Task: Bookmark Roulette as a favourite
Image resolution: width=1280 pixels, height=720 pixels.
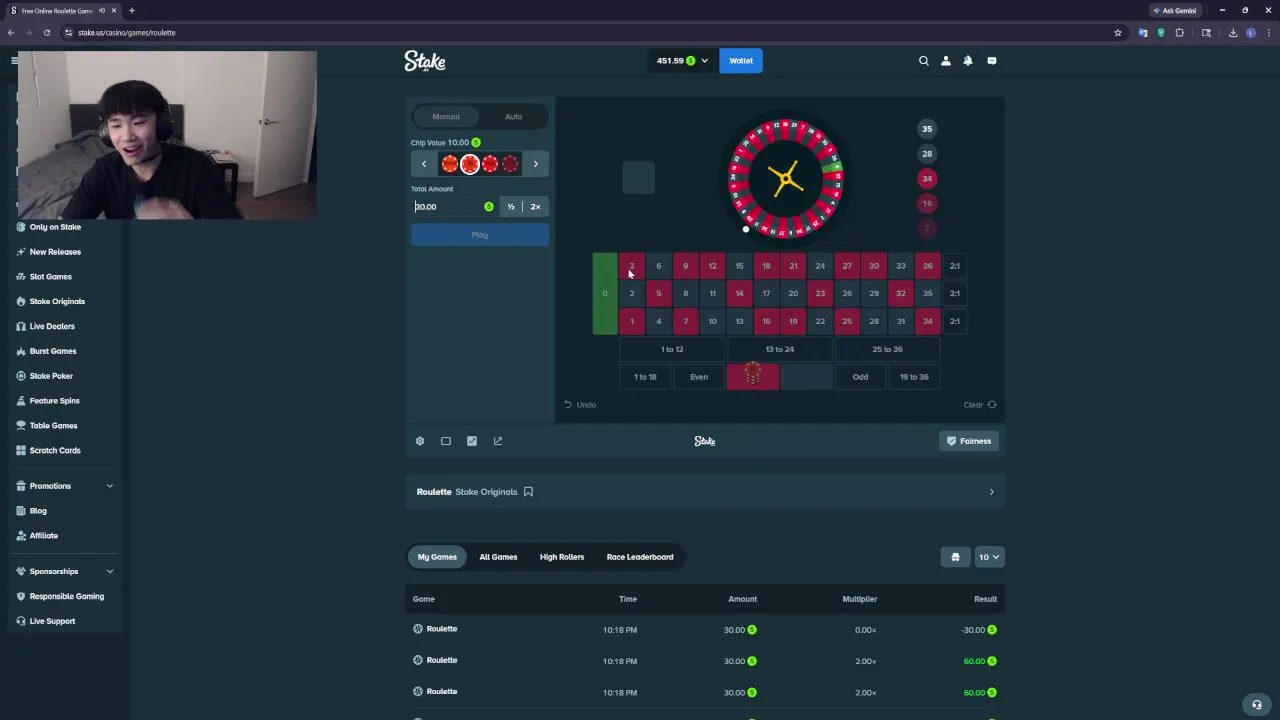Action: tap(528, 492)
